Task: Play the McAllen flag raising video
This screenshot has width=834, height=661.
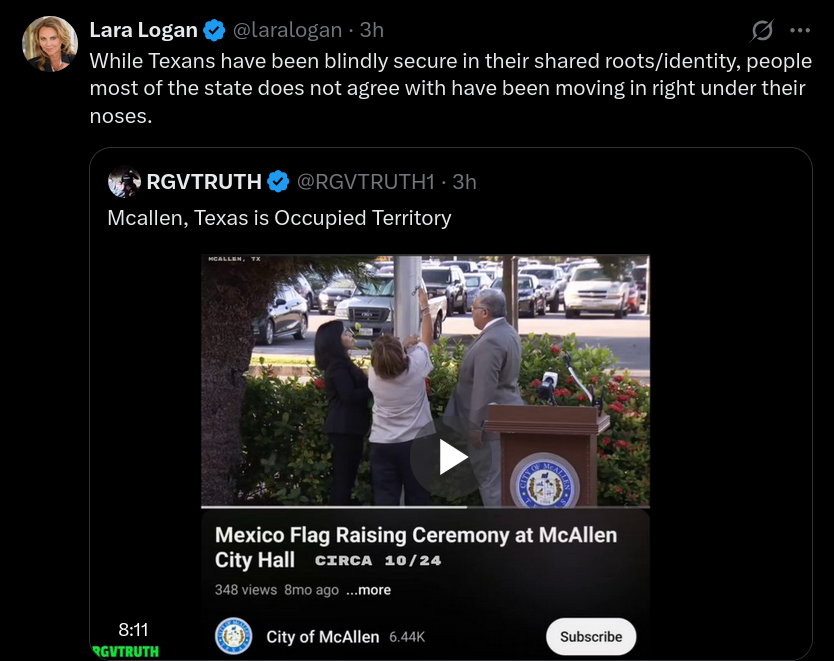Action: (451, 457)
